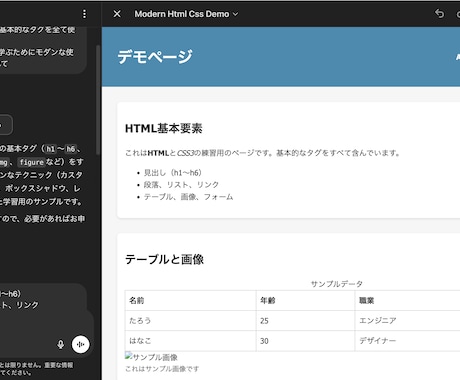Click the 職業 column header
Image resolution: width=460 pixels, height=380 pixels.
tap(407, 300)
